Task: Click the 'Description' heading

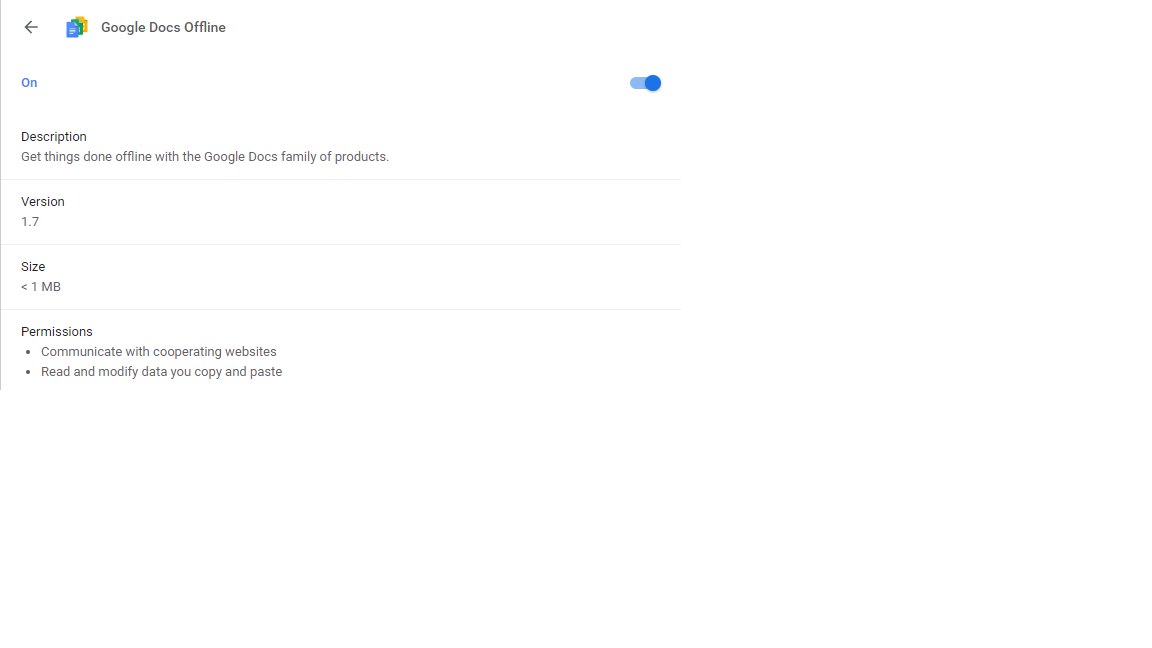Action: [54, 137]
